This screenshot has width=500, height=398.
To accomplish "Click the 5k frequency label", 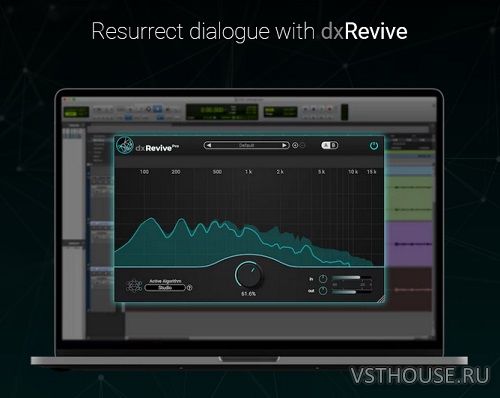I will pyautogui.click(x=321, y=172).
